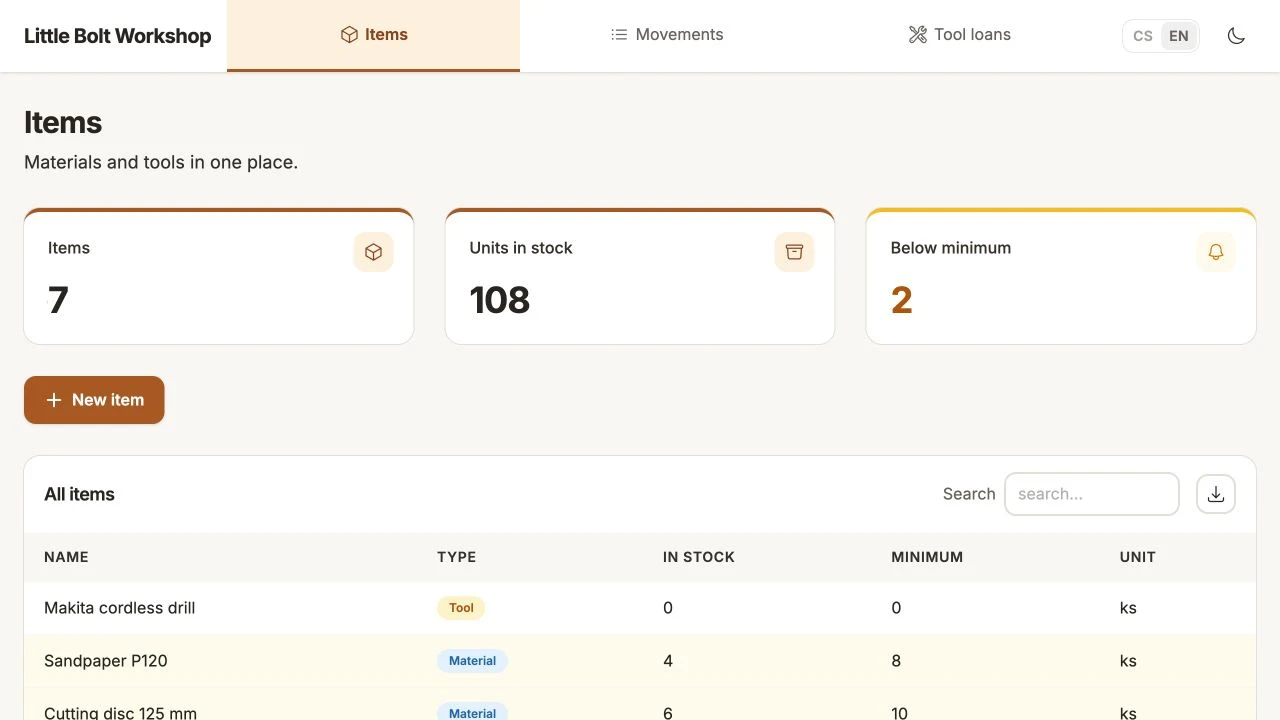Click the Units in stock value 108
Viewport: 1280px width, 720px height.
(x=500, y=300)
